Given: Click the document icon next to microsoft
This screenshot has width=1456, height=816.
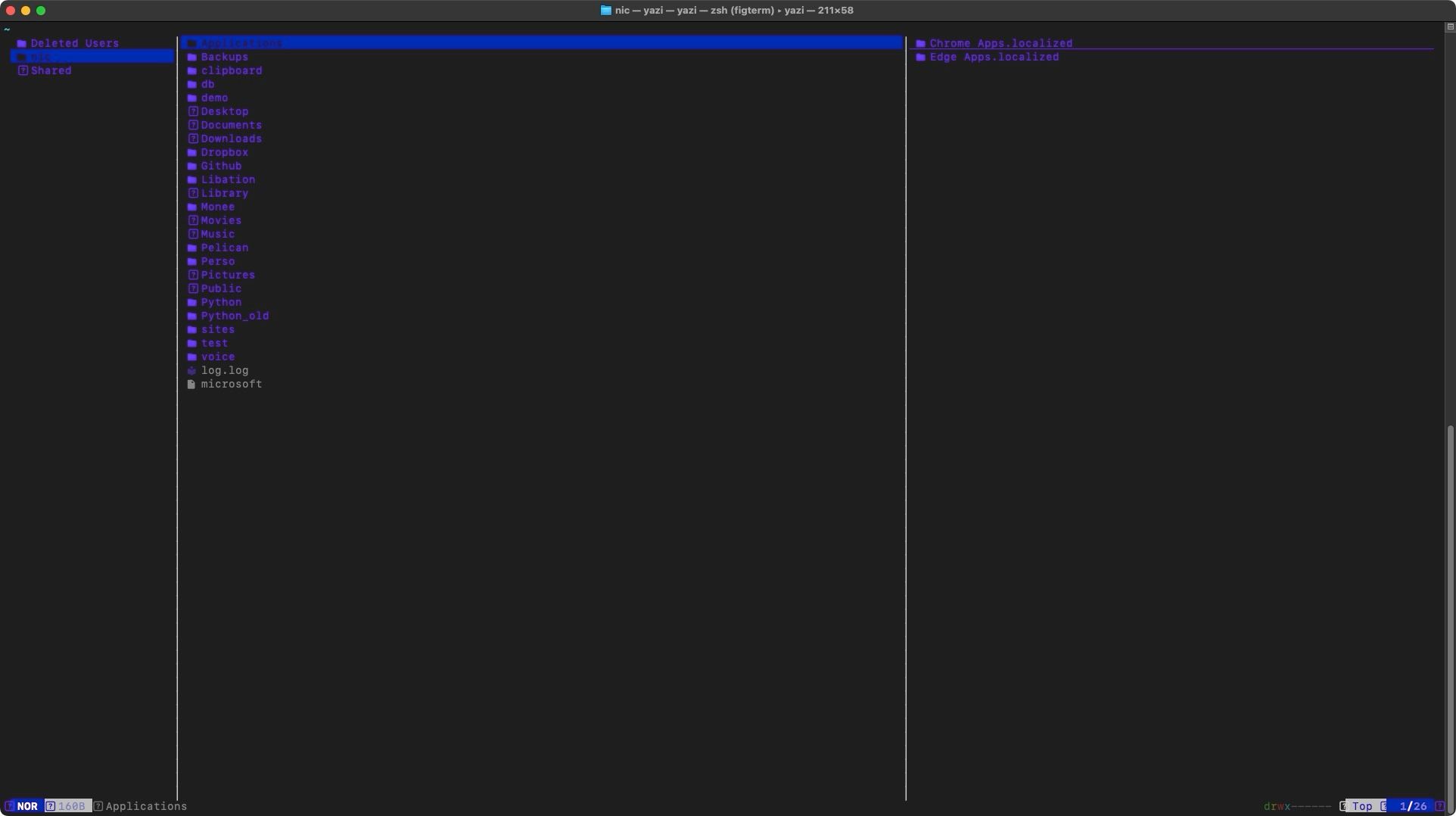Looking at the screenshot, I should [x=191, y=385].
